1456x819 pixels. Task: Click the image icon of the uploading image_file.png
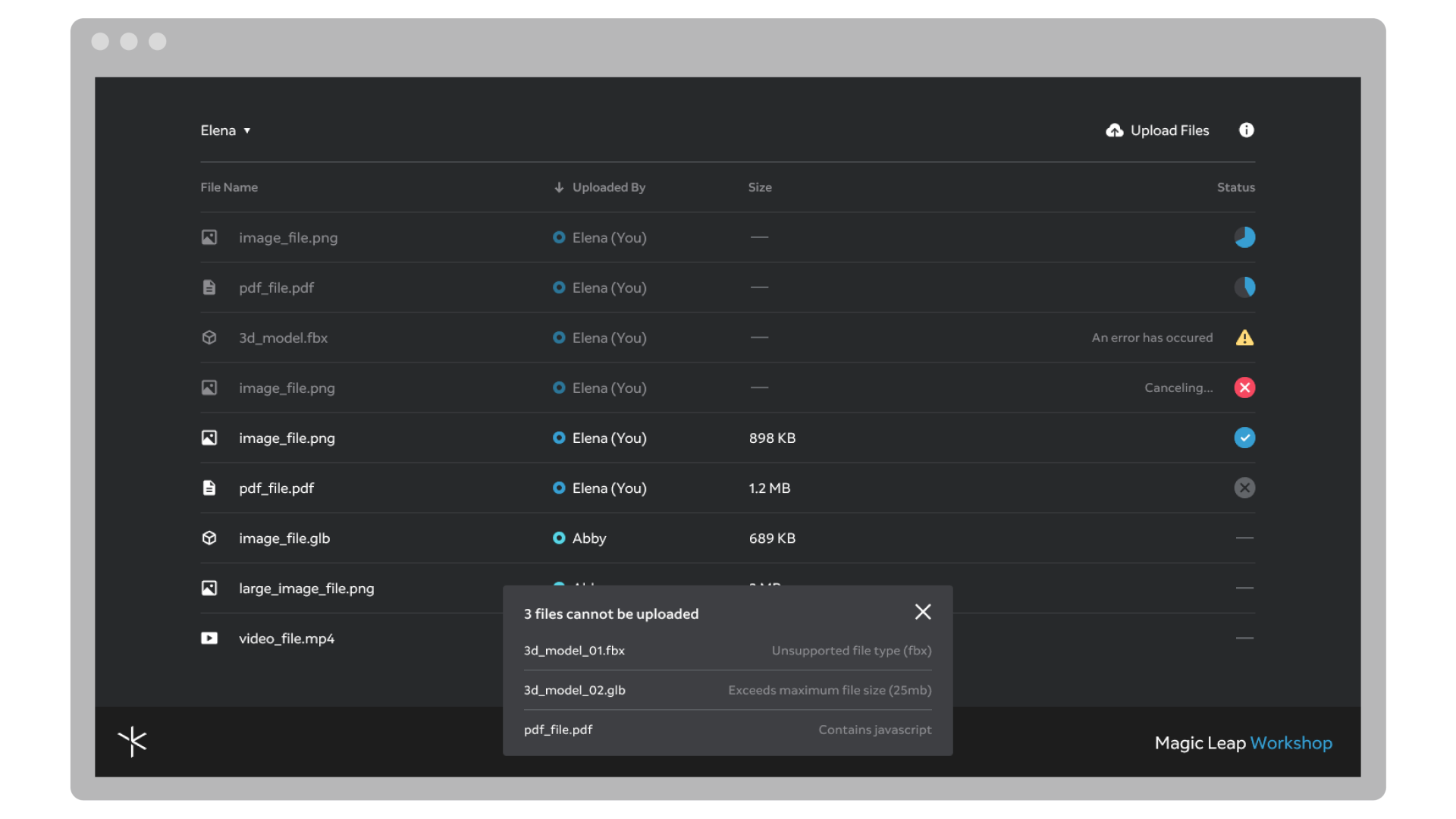click(209, 237)
